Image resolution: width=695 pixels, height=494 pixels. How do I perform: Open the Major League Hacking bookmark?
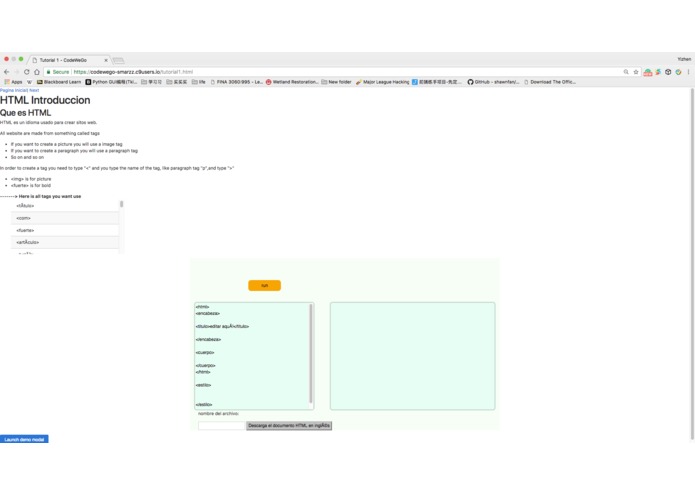[383, 82]
